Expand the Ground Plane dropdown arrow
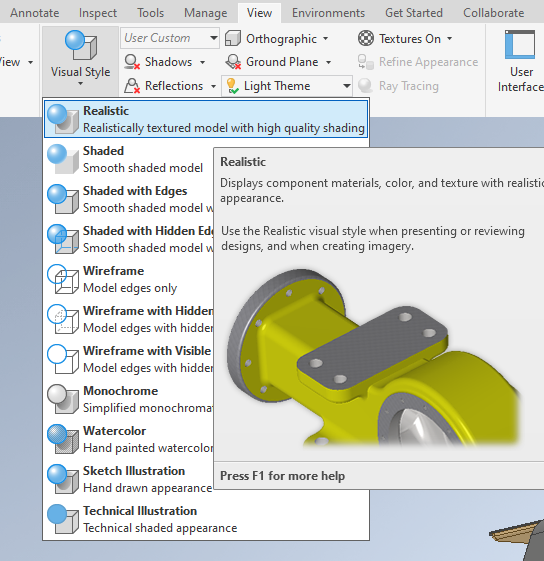544x561 pixels. click(329, 62)
